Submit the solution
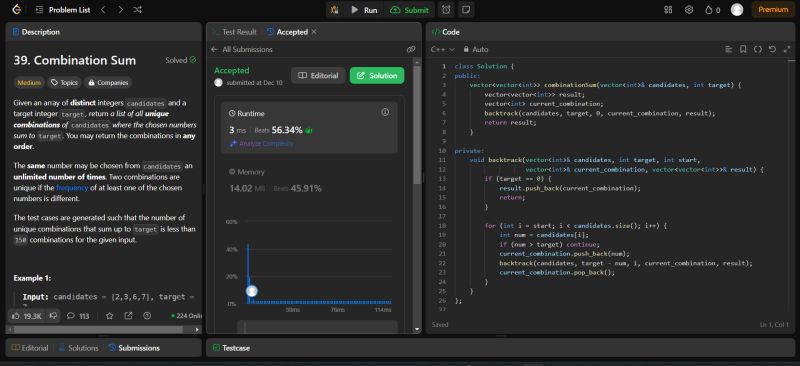The image size is (800, 366). click(x=409, y=10)
